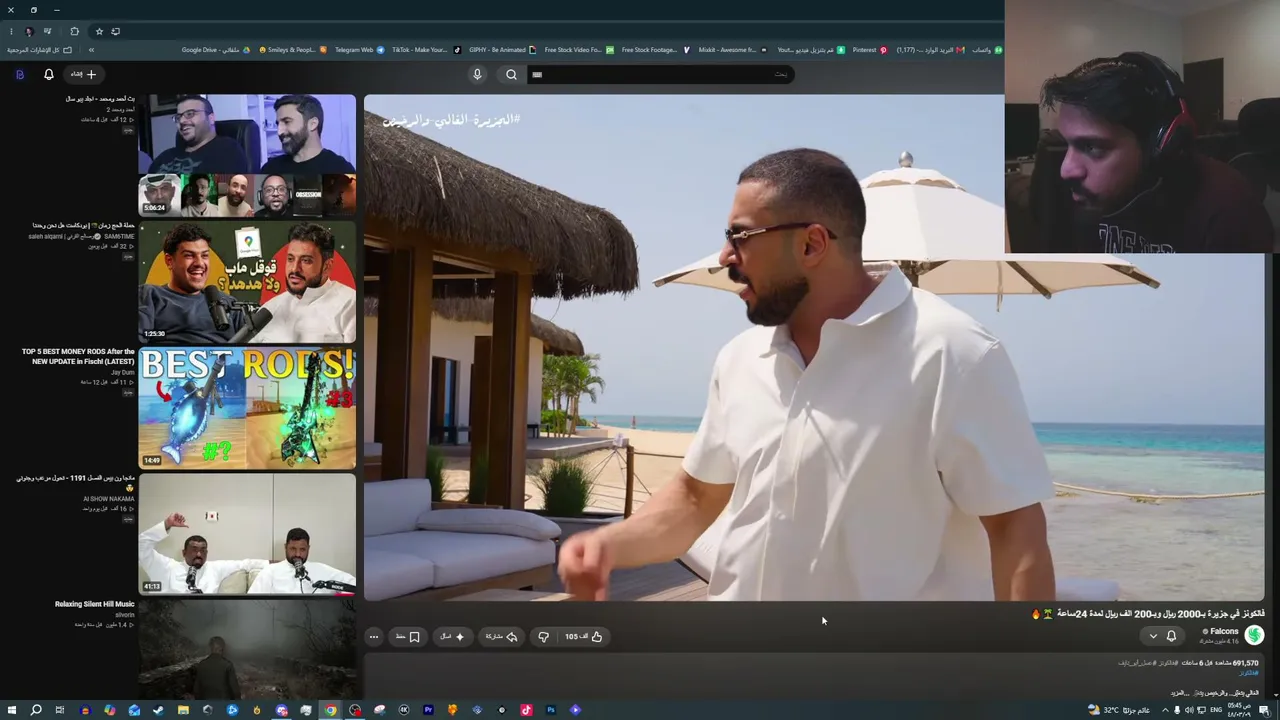Open the weather 32°C taskbar widget
Image resolution: width=1280 pixels, height=720 pixels.
(x=1120, y=710)
